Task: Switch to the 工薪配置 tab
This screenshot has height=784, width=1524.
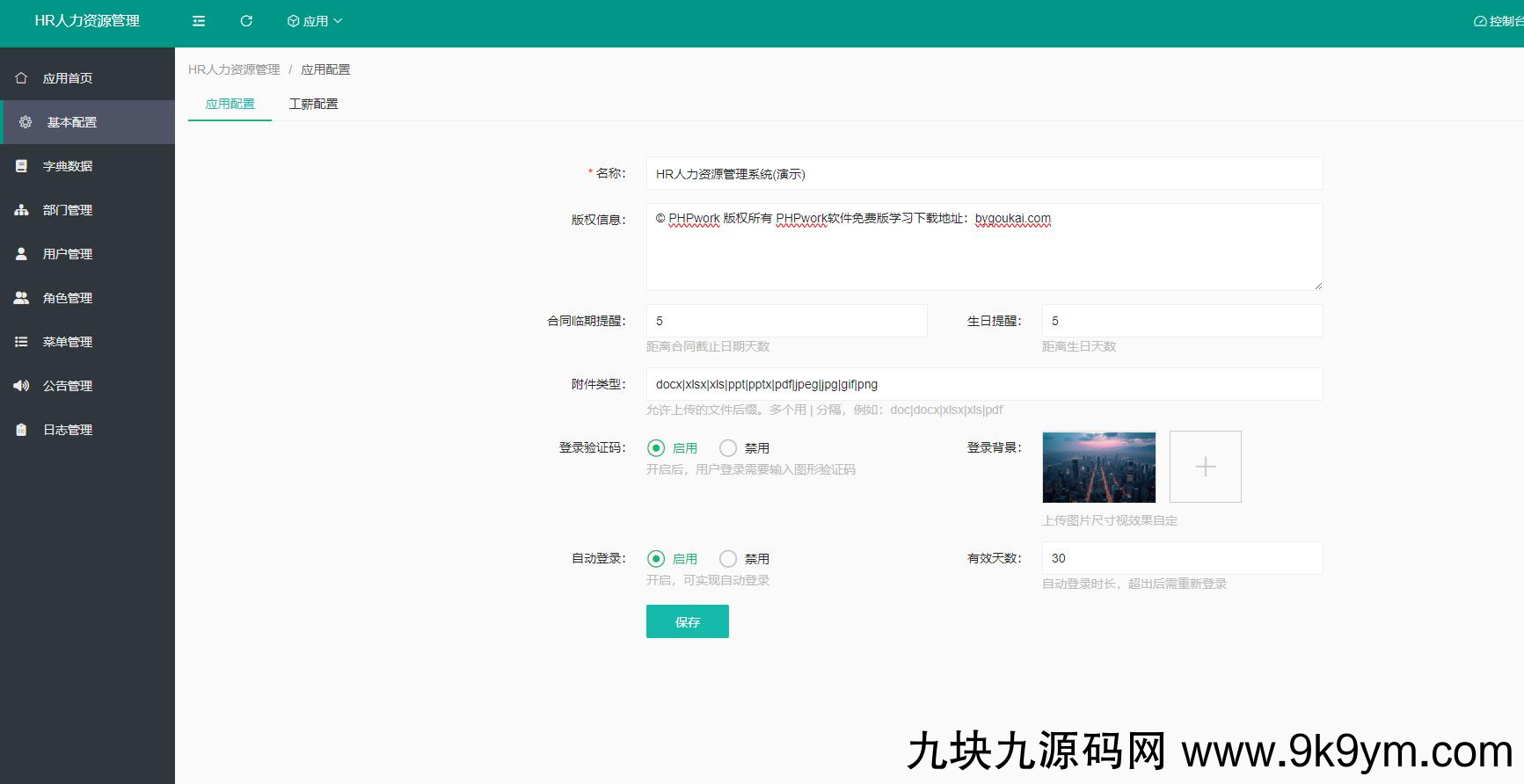Action: (x=313, y=104)
